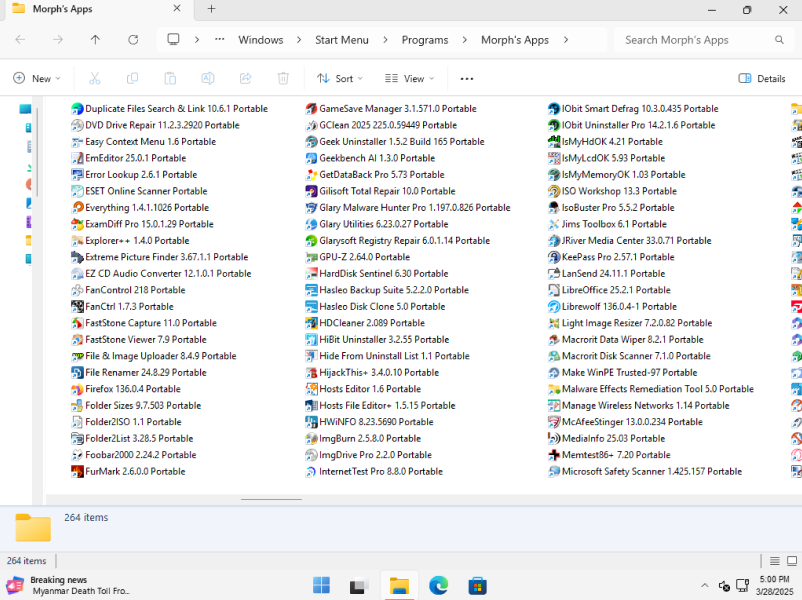Expand chevron after Programs breadcrumb
This screenshot has width=802, height=600.
[464, 40]
